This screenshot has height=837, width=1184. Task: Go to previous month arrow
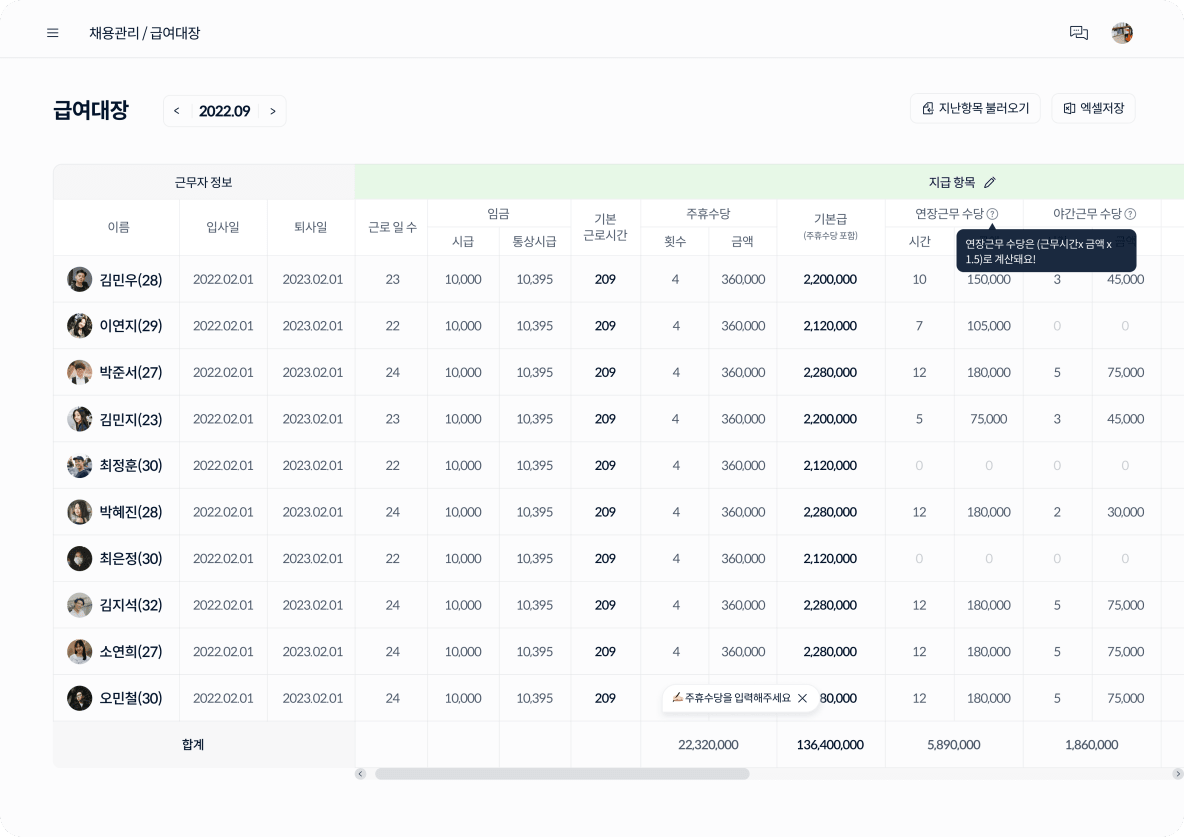click(x=177, y=111)
